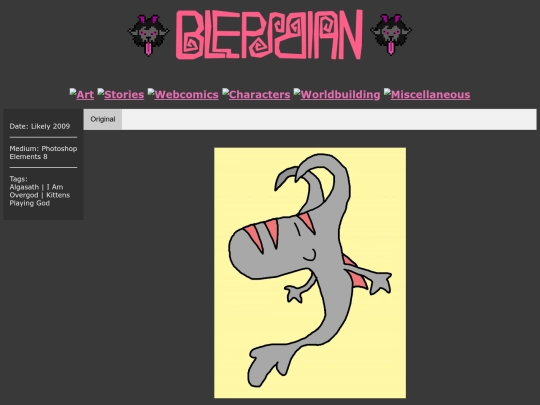Go to the Miscellaneous page
This screenshot has width=540, height=405.
pos(430,95)
